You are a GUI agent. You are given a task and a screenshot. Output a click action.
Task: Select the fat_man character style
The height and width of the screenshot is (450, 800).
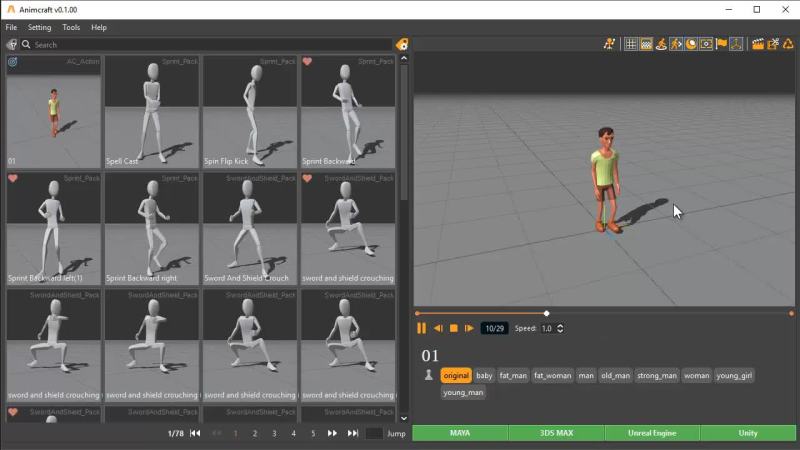(x=513, y=376)
